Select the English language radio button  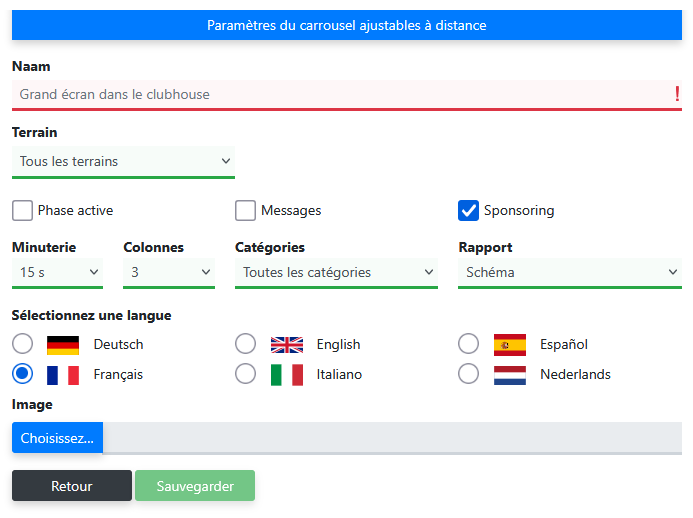[x=245, y=344]
